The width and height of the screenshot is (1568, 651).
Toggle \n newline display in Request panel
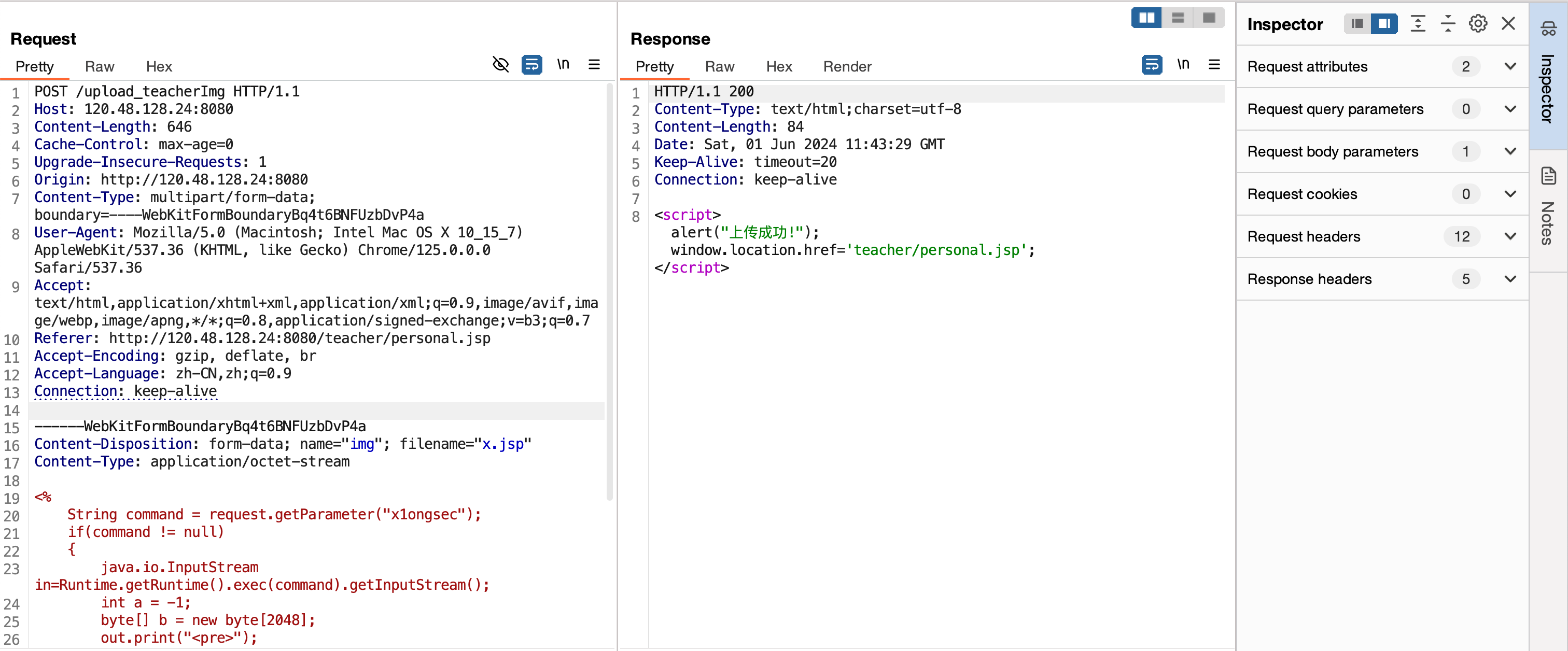click(x=563, y=64)
